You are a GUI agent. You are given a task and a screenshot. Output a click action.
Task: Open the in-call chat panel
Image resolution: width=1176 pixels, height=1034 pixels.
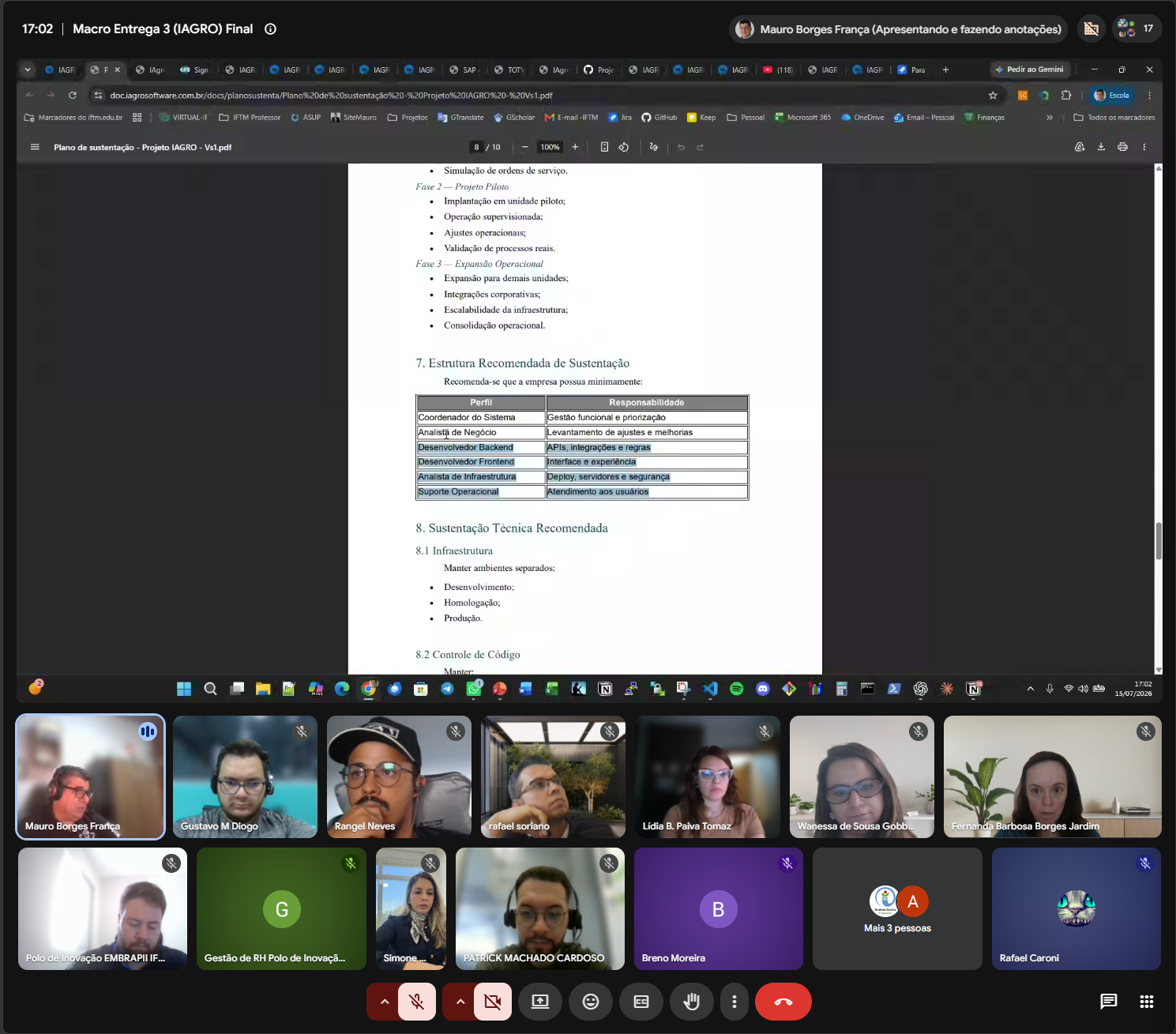(x=1109, y=1002)
